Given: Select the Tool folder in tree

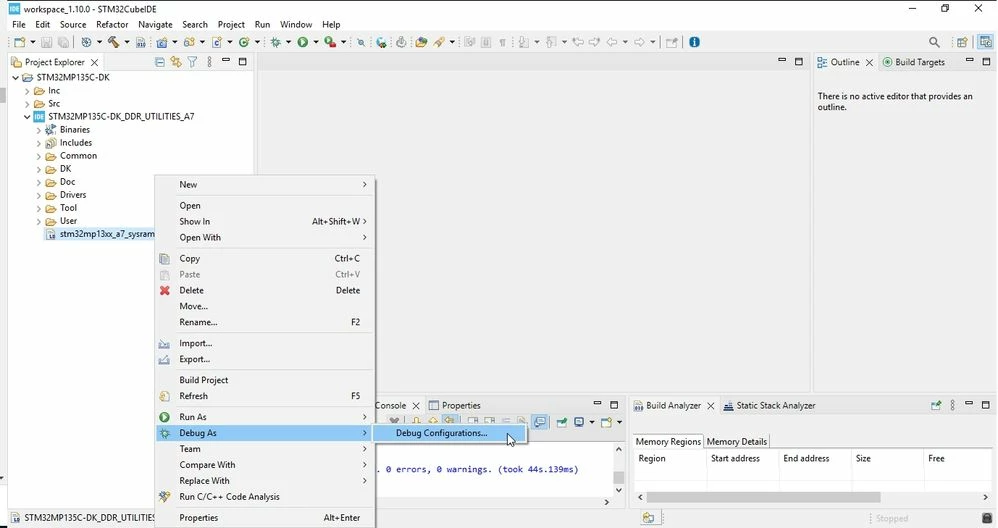Looking at the screenshot, I should point(68,208).
